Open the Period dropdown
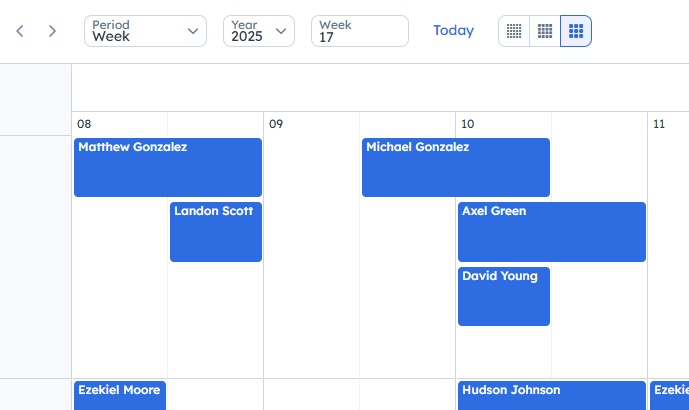Screen dimensions: 689x410 [x=145, y=31]
